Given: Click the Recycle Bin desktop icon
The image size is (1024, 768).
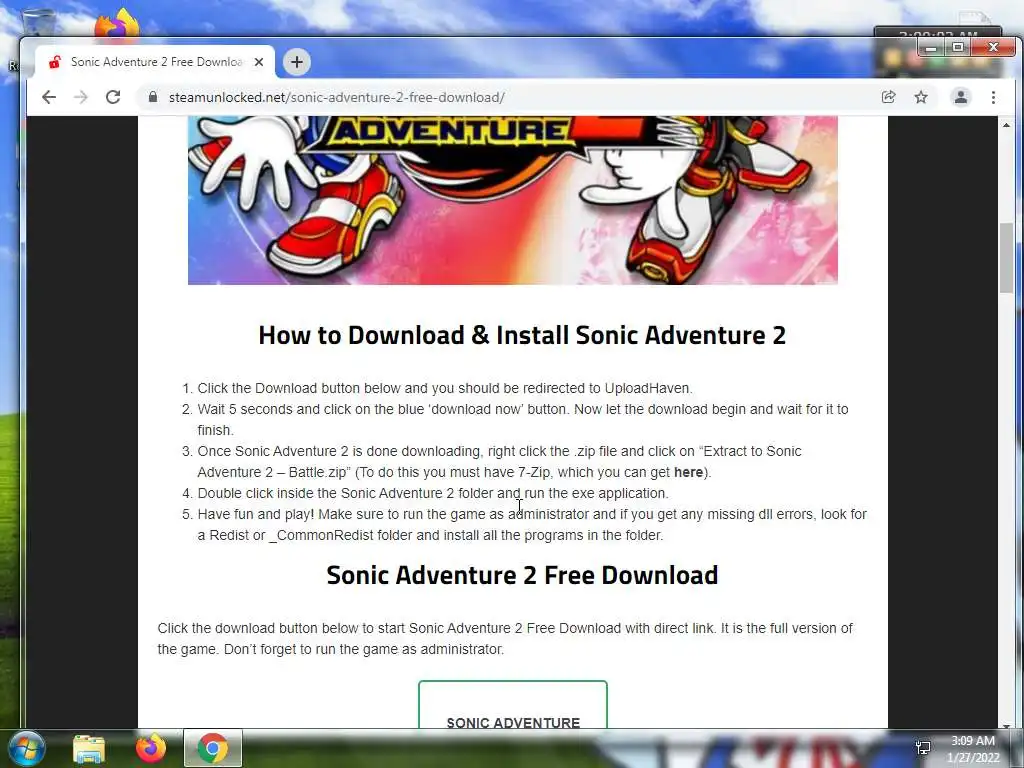Looking at the screenshot, I should (38, 21).
